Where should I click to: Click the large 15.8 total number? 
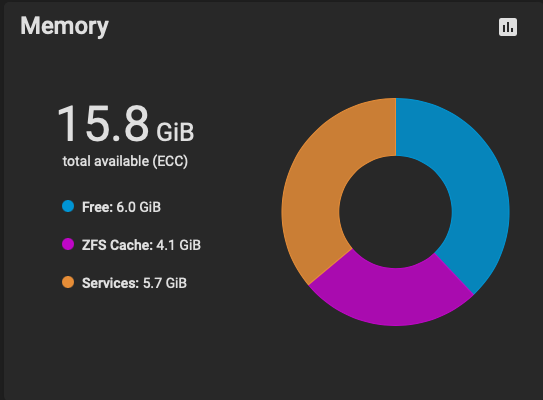pos(103,124)
